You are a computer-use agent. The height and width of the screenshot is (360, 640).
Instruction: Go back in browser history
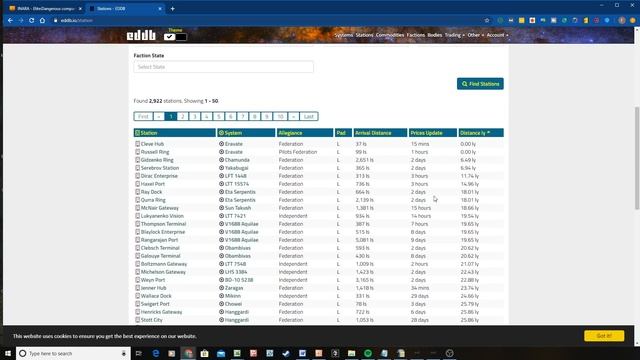(10, 20)
